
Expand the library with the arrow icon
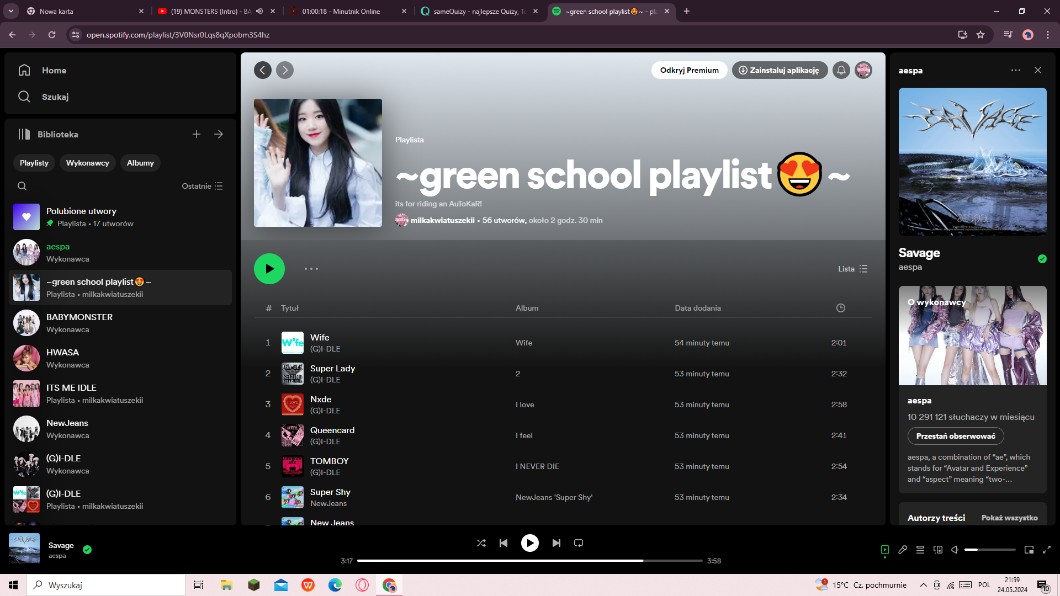[x=218, y=134]
